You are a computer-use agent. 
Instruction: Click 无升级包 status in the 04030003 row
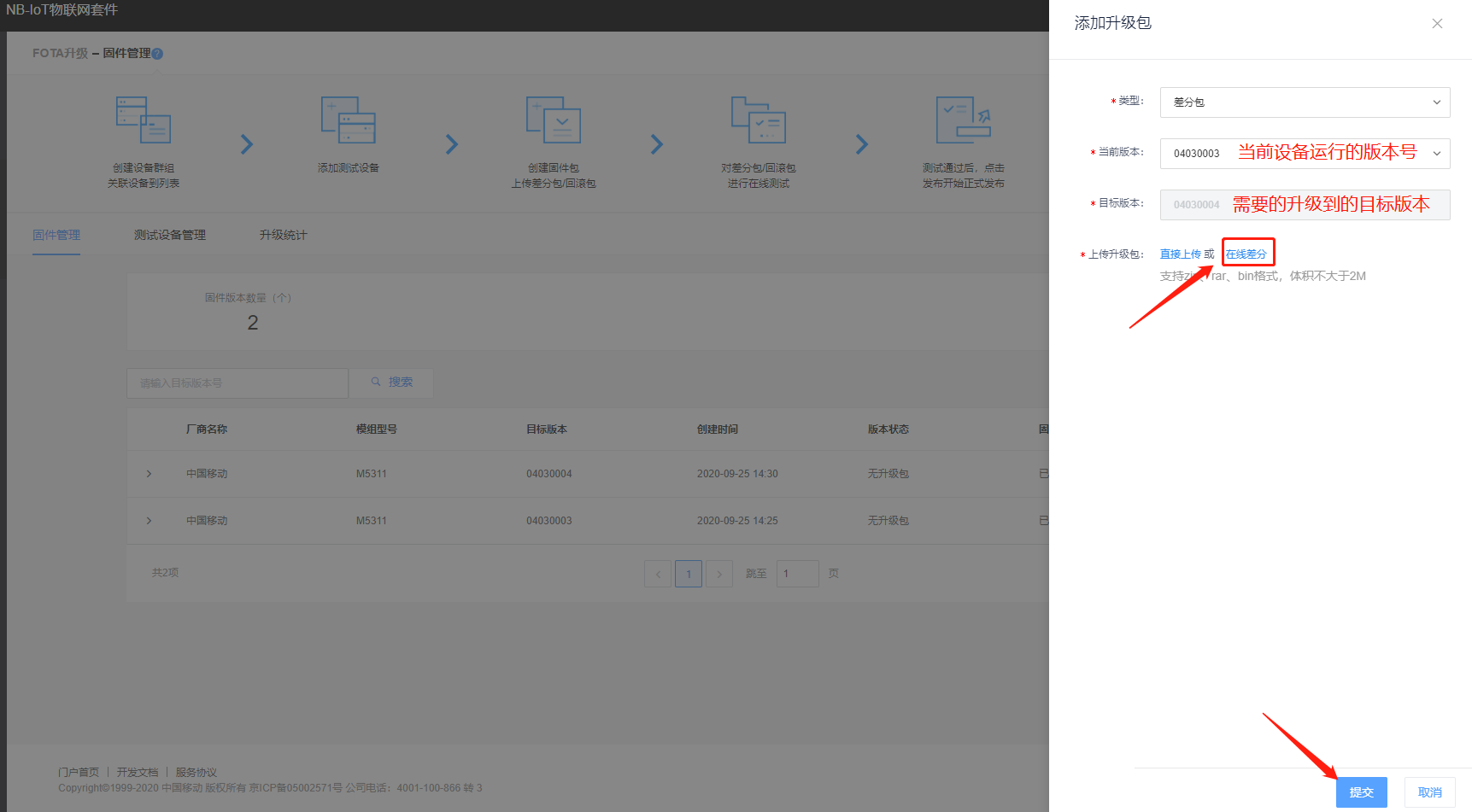888,521
